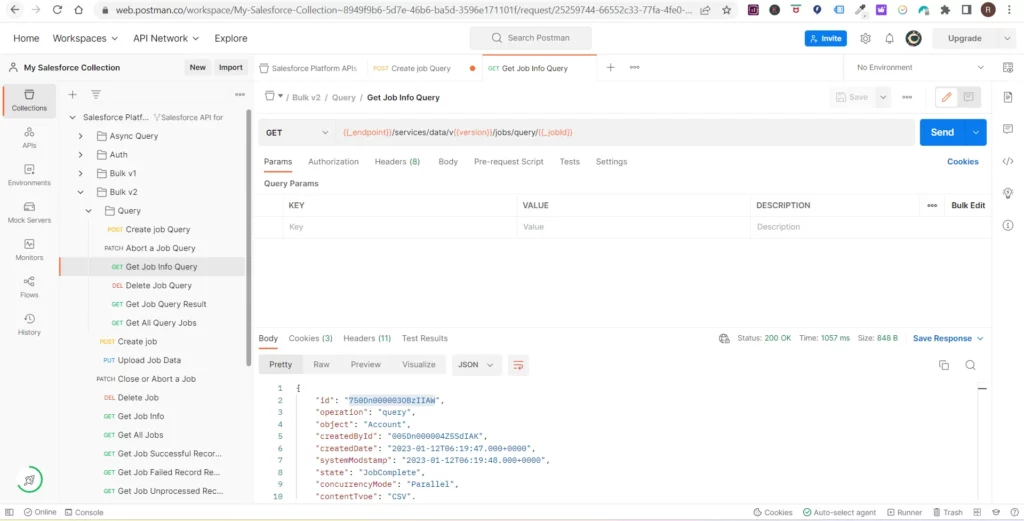
Task: Open the documentation icon in right sidebar
Action: click(x=1008, y=97)
